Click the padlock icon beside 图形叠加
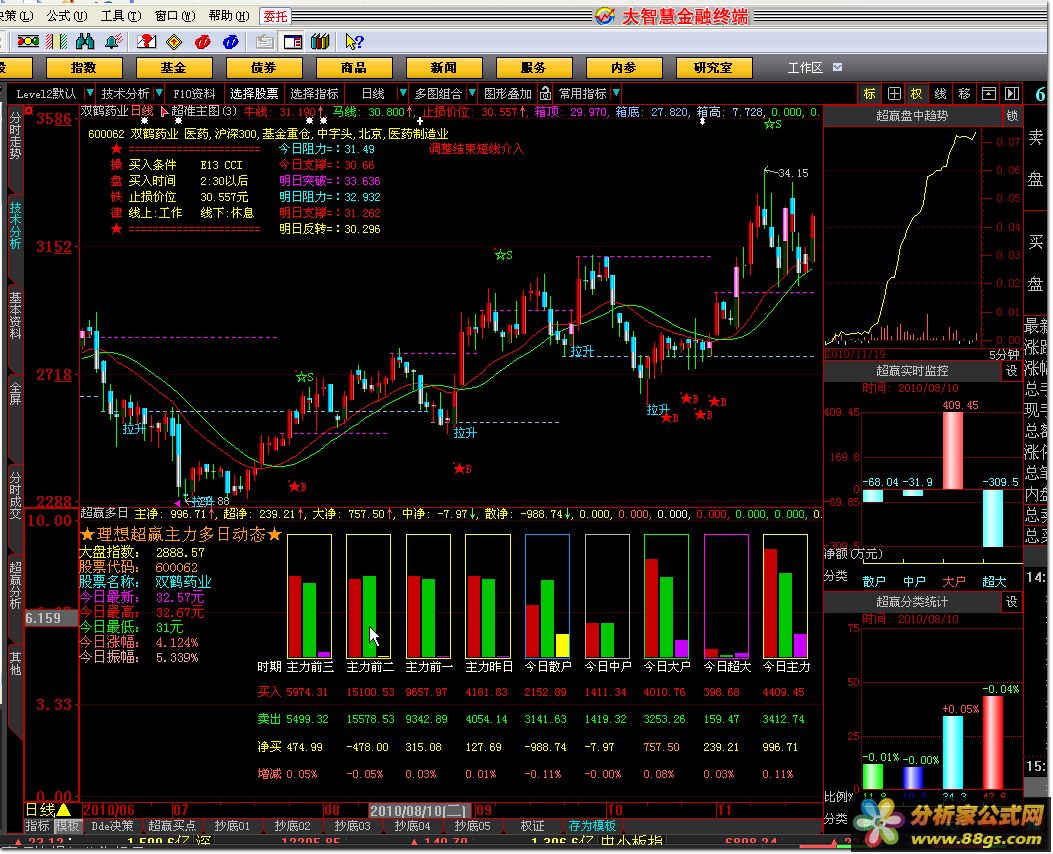Screen dimensions: 1053x854 pos(545,93)
